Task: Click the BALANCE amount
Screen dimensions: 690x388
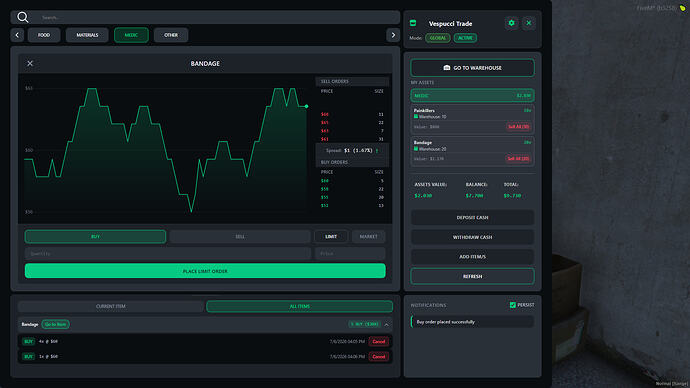Action: pyautogui.click(x=474, y=196)
